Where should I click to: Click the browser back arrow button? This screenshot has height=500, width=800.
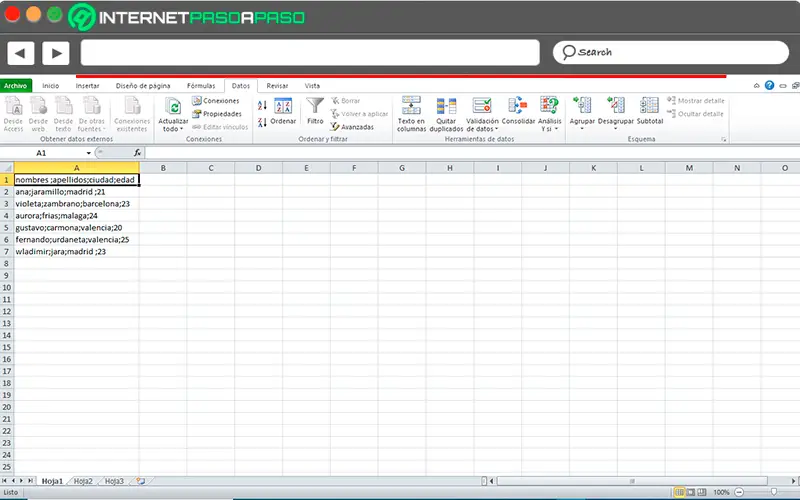20,53
